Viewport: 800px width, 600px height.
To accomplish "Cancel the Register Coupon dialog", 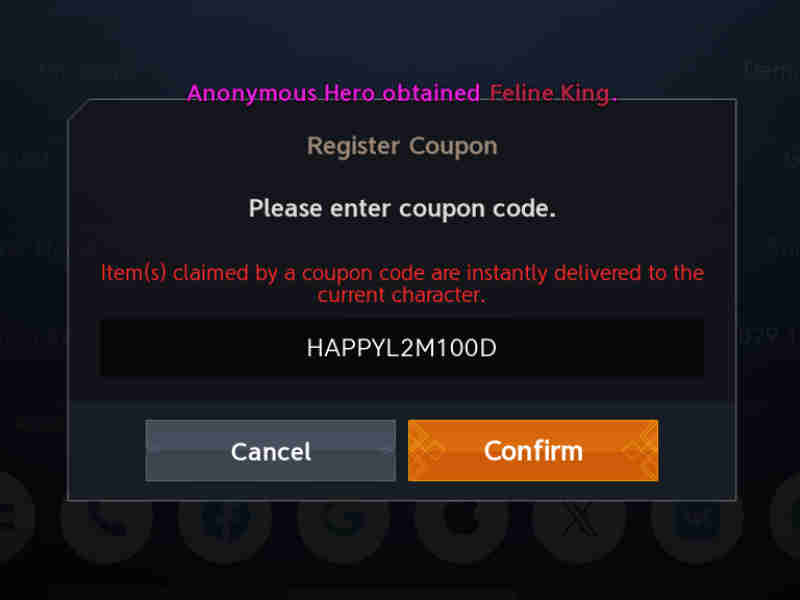I will [x=270, y=451].
